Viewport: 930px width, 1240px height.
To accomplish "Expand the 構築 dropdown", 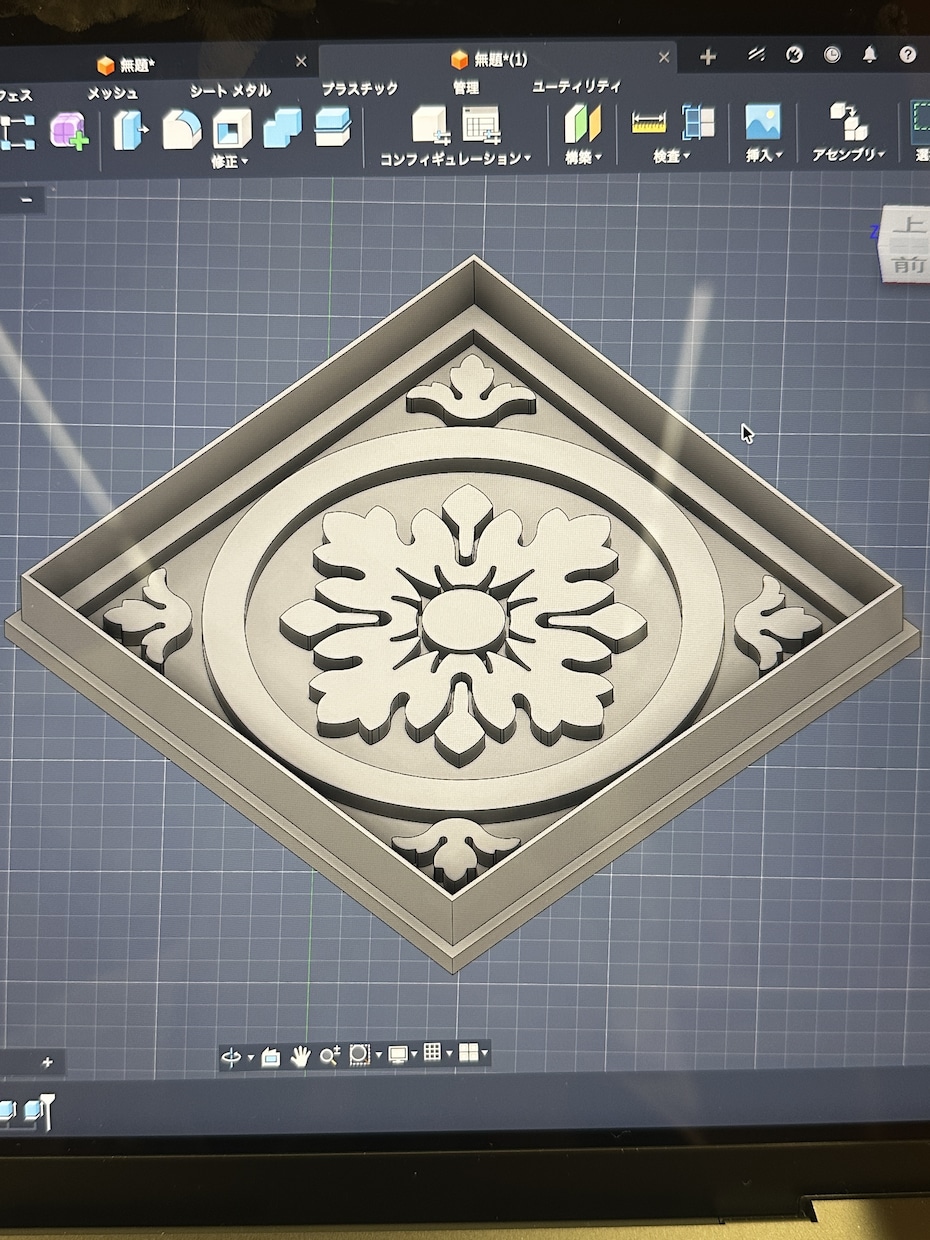I will [583, 157].
